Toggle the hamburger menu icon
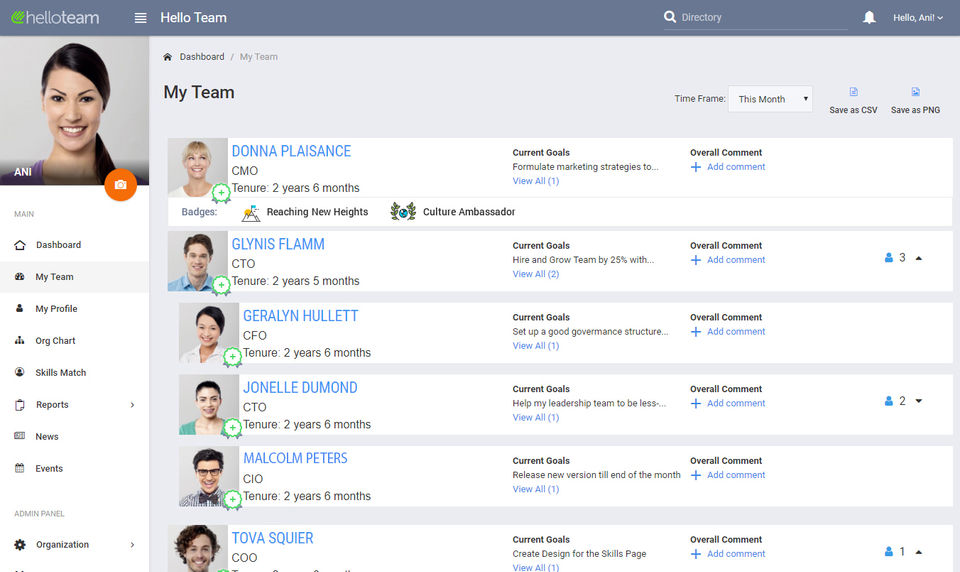This screenshot has height=572, width=960. [x=140, y=18]
